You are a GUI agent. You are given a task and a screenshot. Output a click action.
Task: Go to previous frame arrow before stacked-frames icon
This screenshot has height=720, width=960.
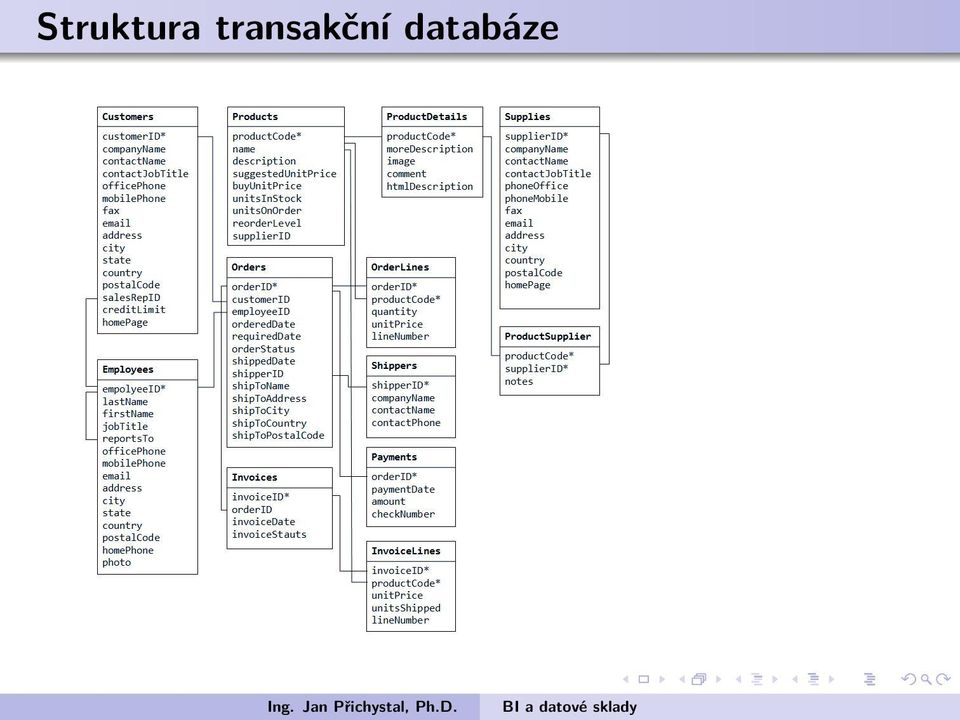click(x=682, y=679)
